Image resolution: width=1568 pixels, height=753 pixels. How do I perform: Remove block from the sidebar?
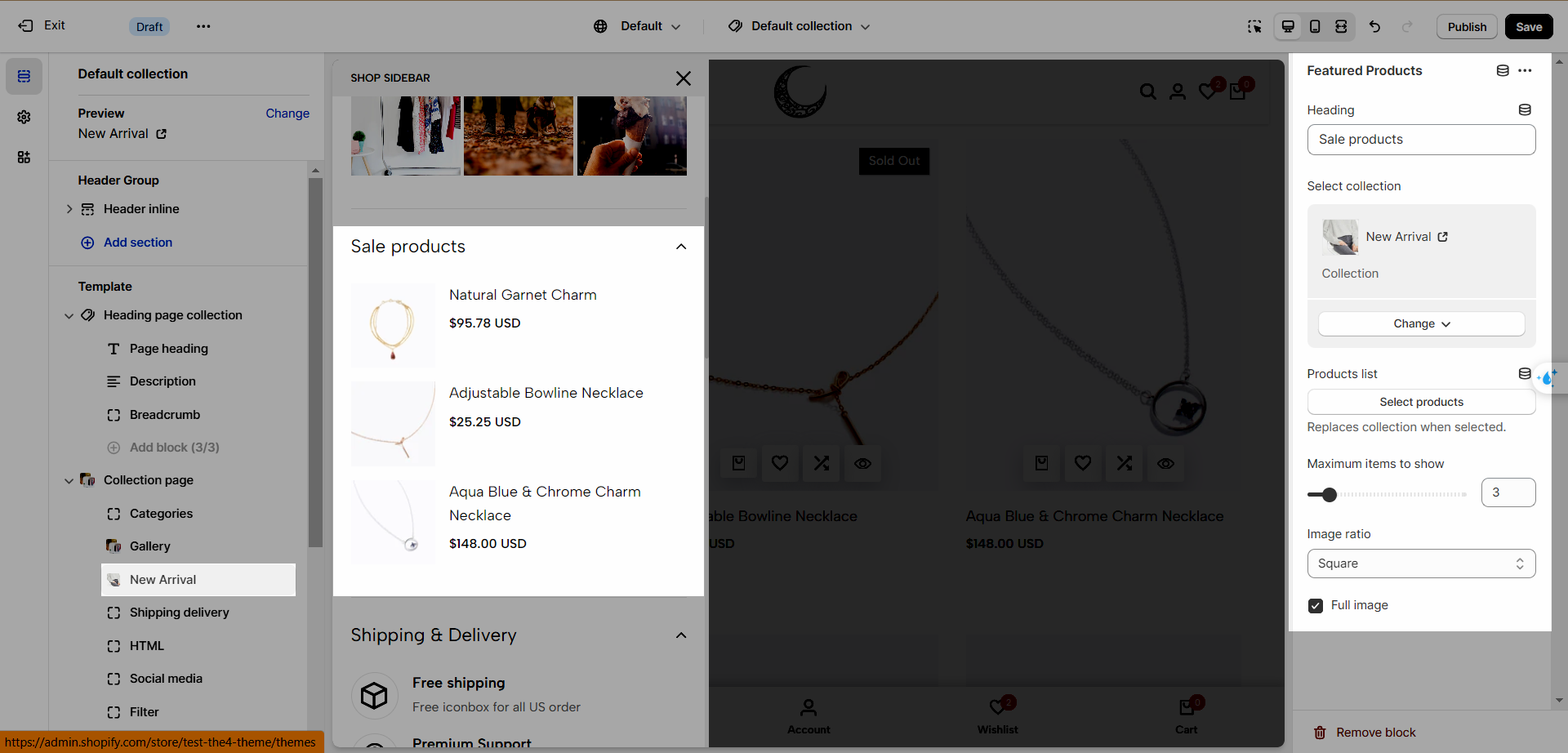click(1365, 733)
